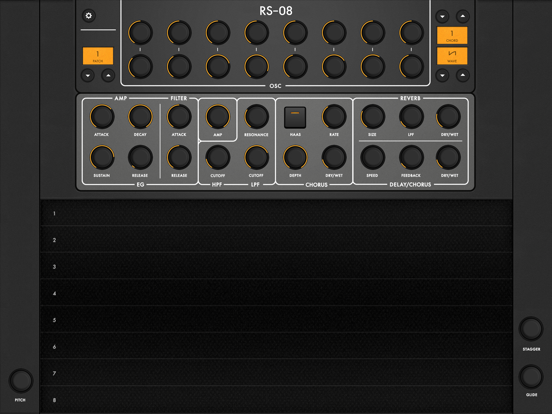The height and width of the screenshot is (414, 552).
Task: Click the LPF Cutoff knob
Action: (256, 157)
